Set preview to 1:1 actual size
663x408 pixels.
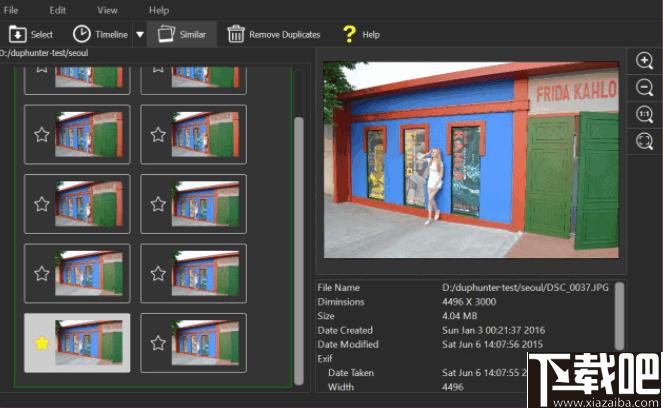[x=644, y=115]
